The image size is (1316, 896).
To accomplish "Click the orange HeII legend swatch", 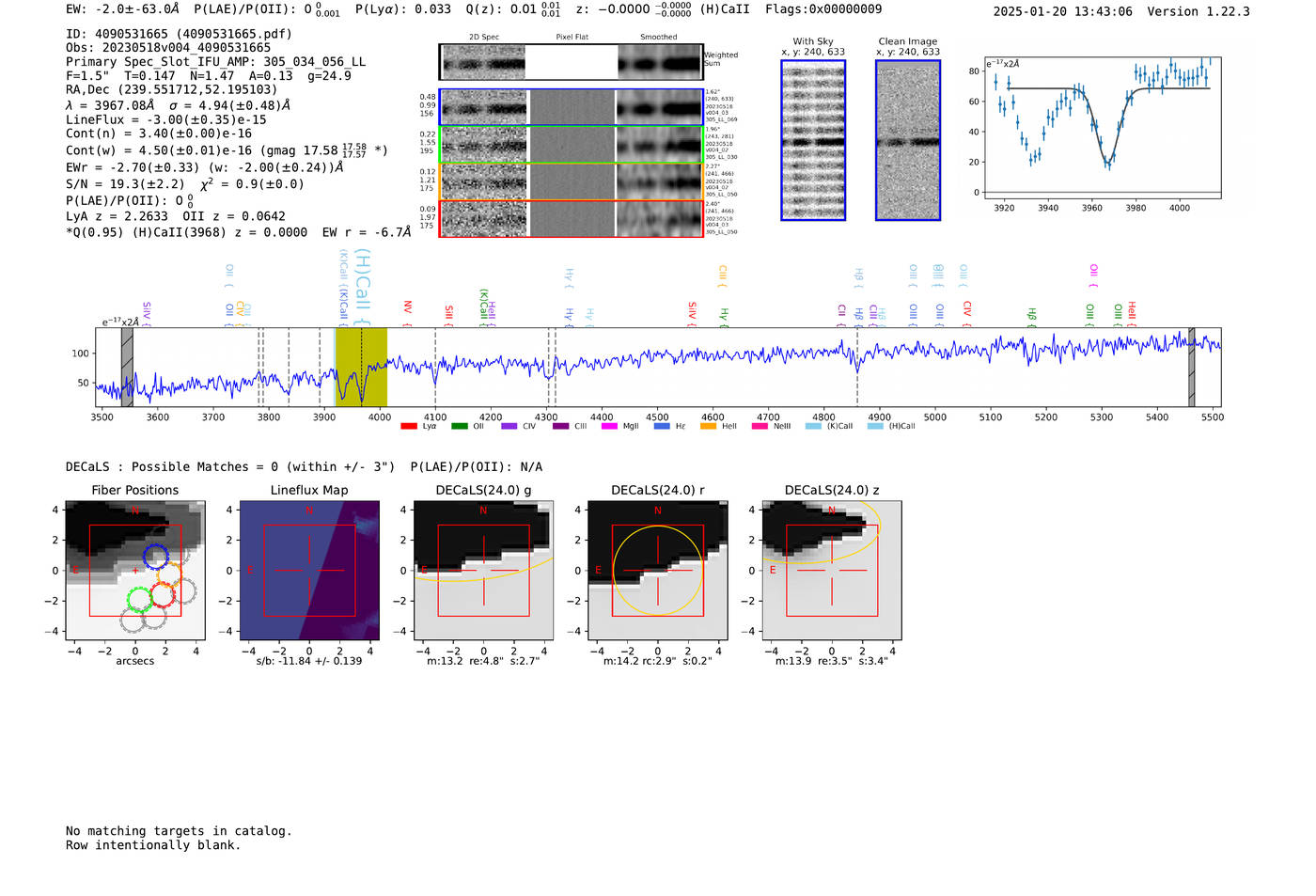I will 708,426.
